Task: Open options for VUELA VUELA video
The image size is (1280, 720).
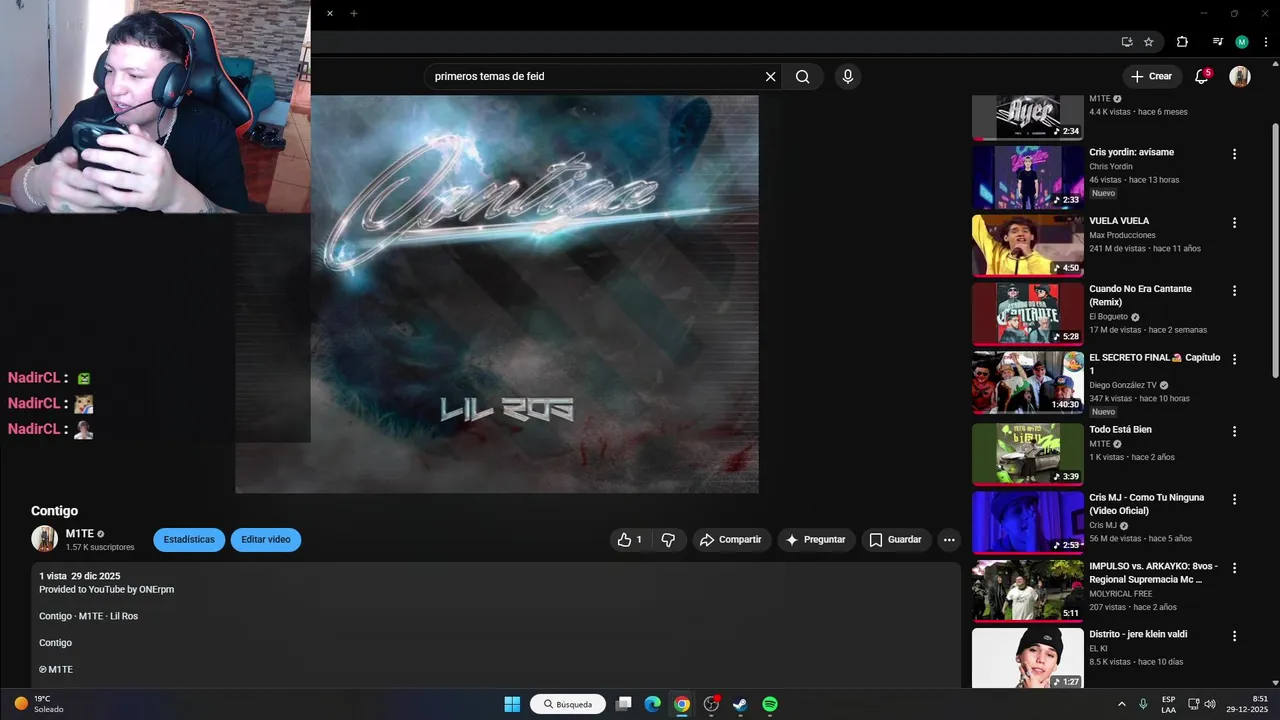Action: coord(1234,222)
